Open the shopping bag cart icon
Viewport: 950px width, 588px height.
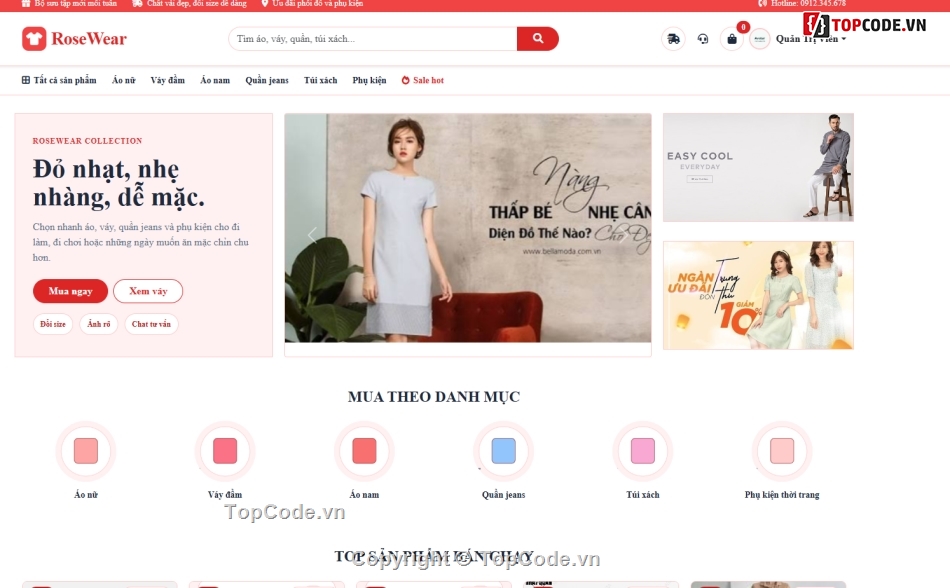[x=732, y=39]
